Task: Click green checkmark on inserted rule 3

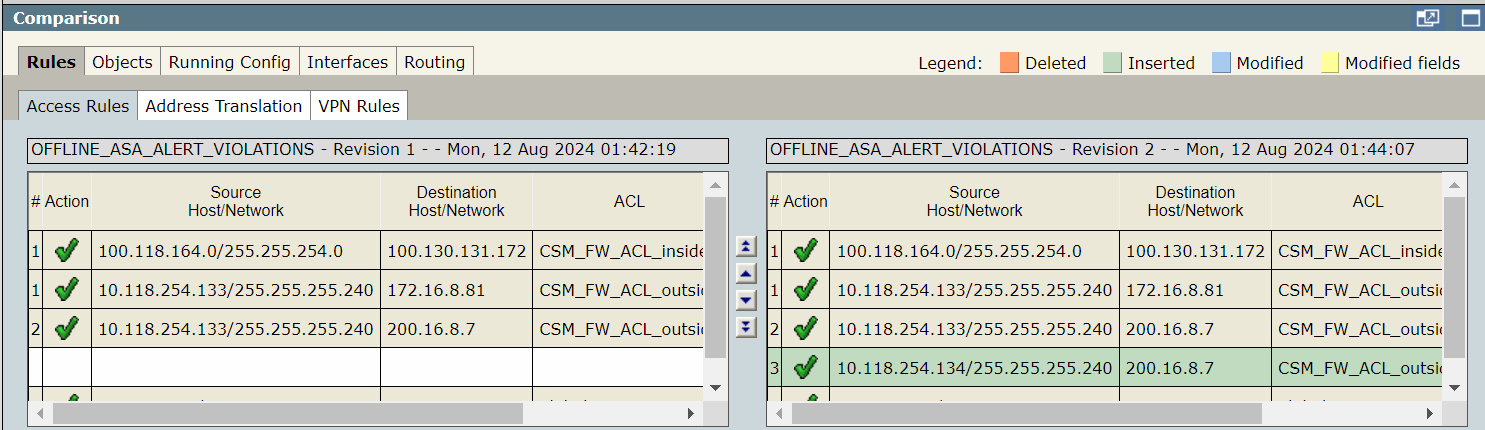Action: [x=805, y=368]
